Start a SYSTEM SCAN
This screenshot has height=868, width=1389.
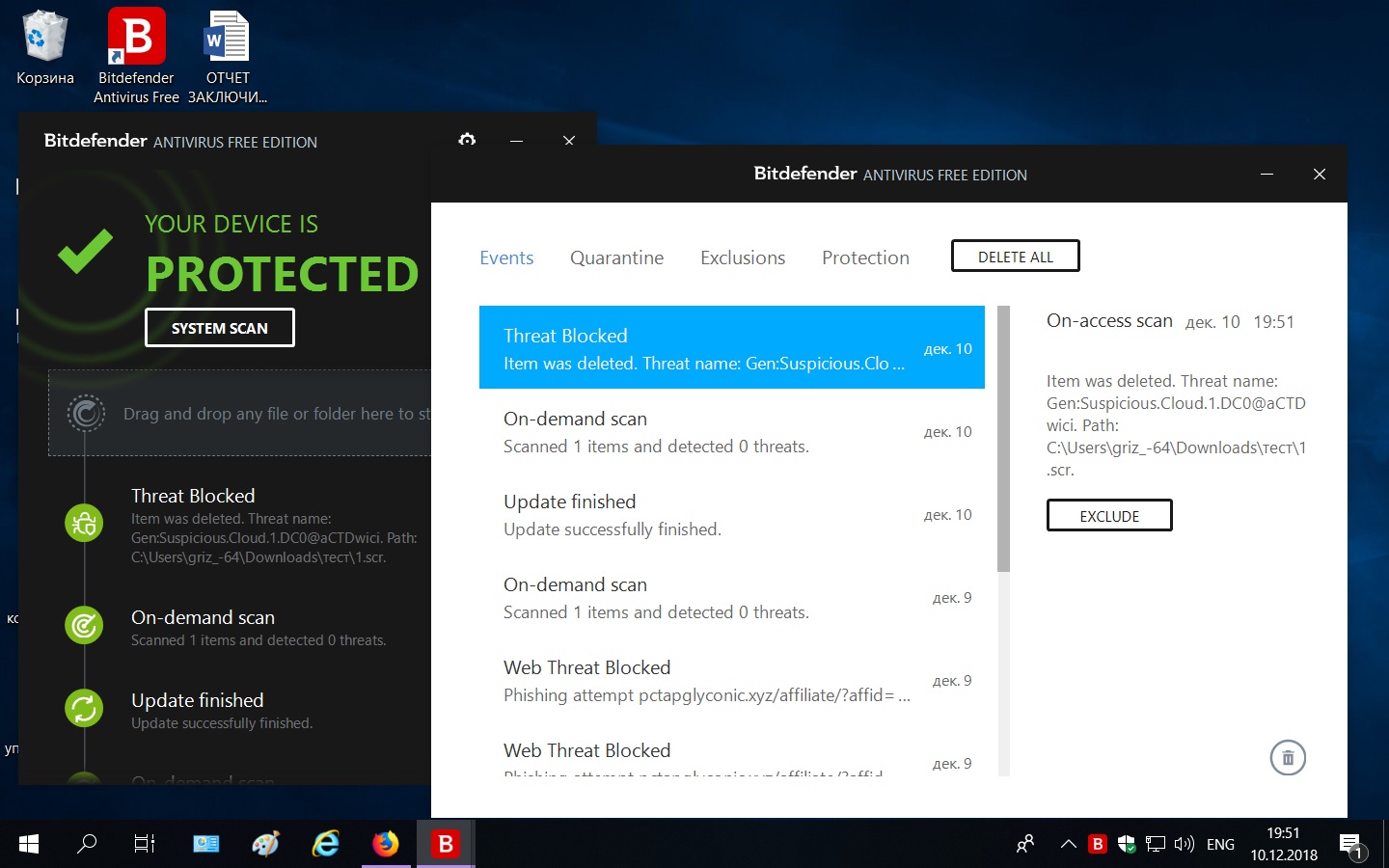219,328
